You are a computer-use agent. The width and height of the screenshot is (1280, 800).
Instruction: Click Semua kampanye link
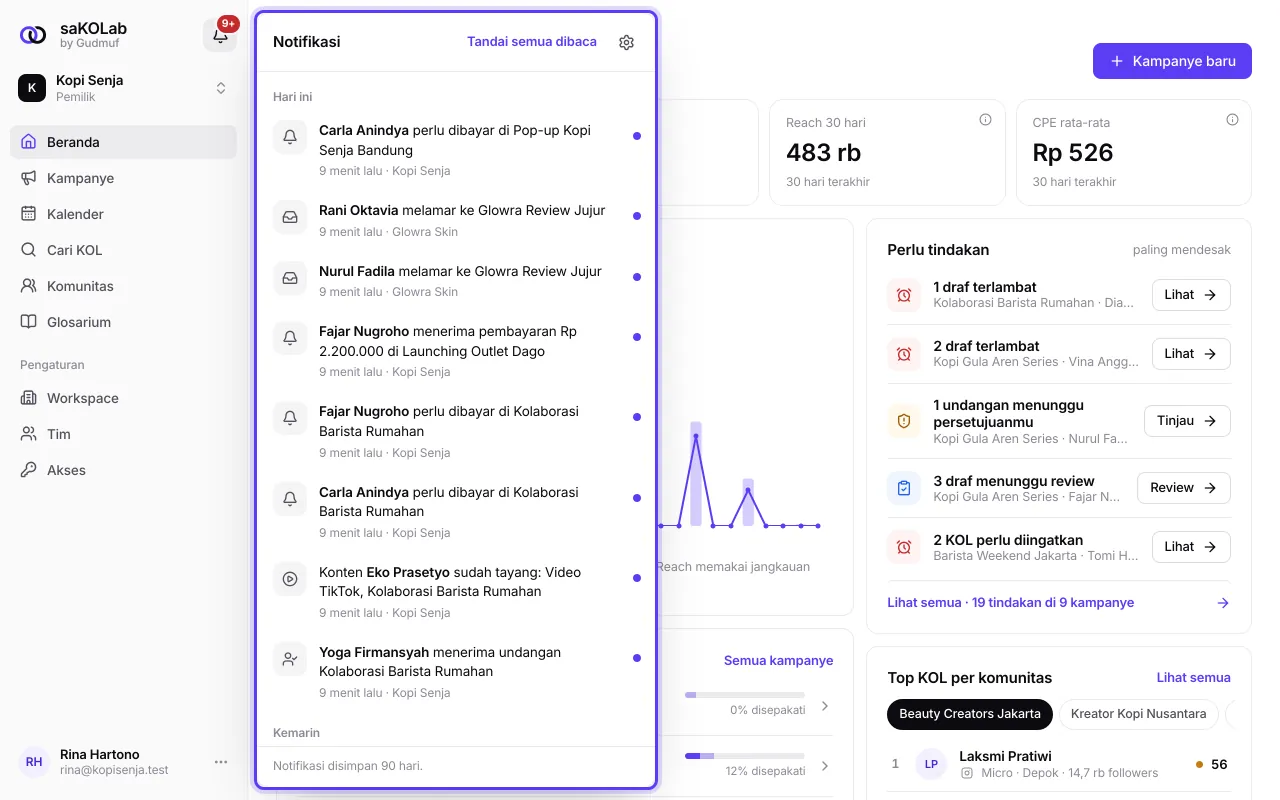(778, 661)
